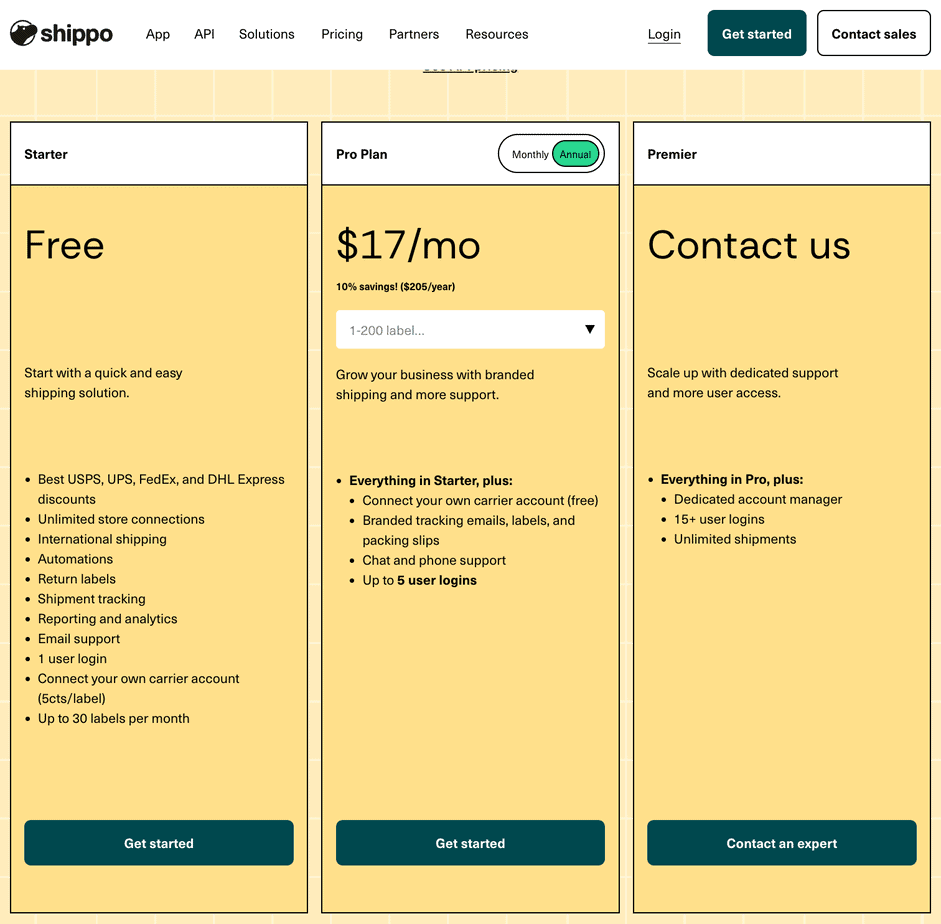941x924 pixels.
Task: Open the API navigation menu
Action: pos(204,34)
